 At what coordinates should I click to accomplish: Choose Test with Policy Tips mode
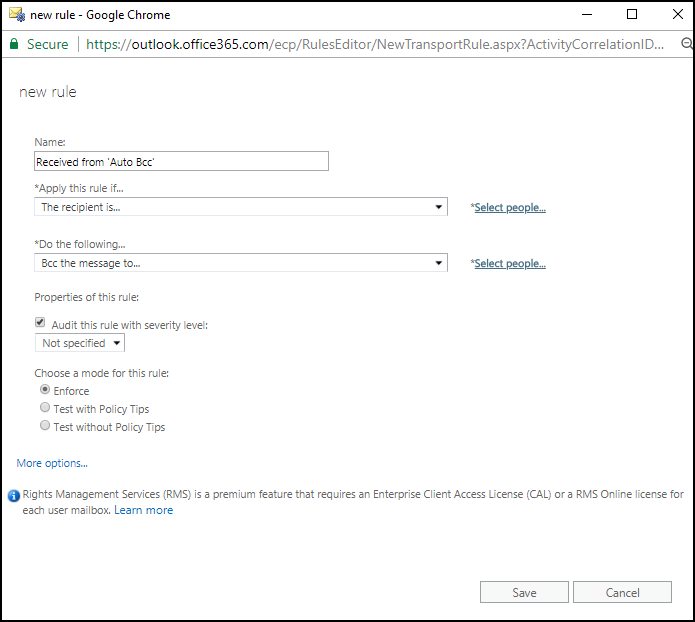pos(45,408)
